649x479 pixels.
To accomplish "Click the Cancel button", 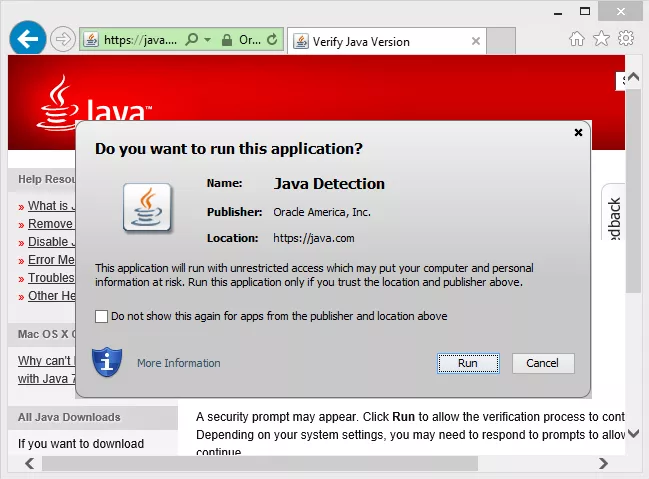I will click(543, 363).
